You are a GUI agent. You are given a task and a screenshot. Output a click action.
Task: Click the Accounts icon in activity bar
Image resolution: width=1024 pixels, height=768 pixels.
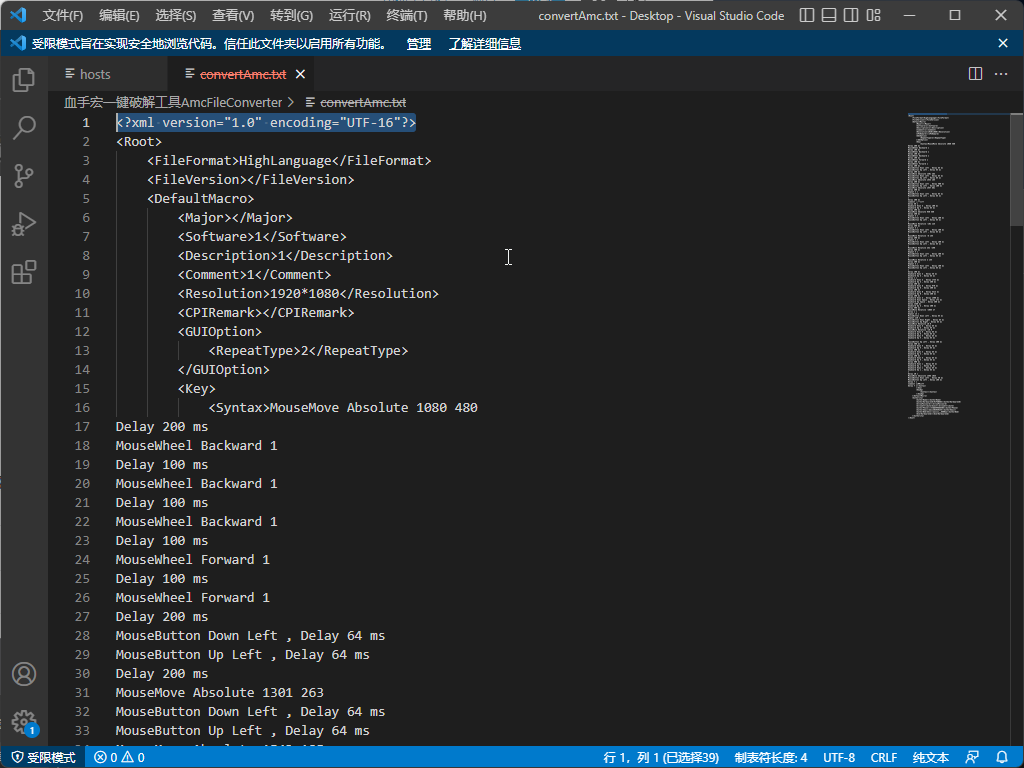point(24,674)
